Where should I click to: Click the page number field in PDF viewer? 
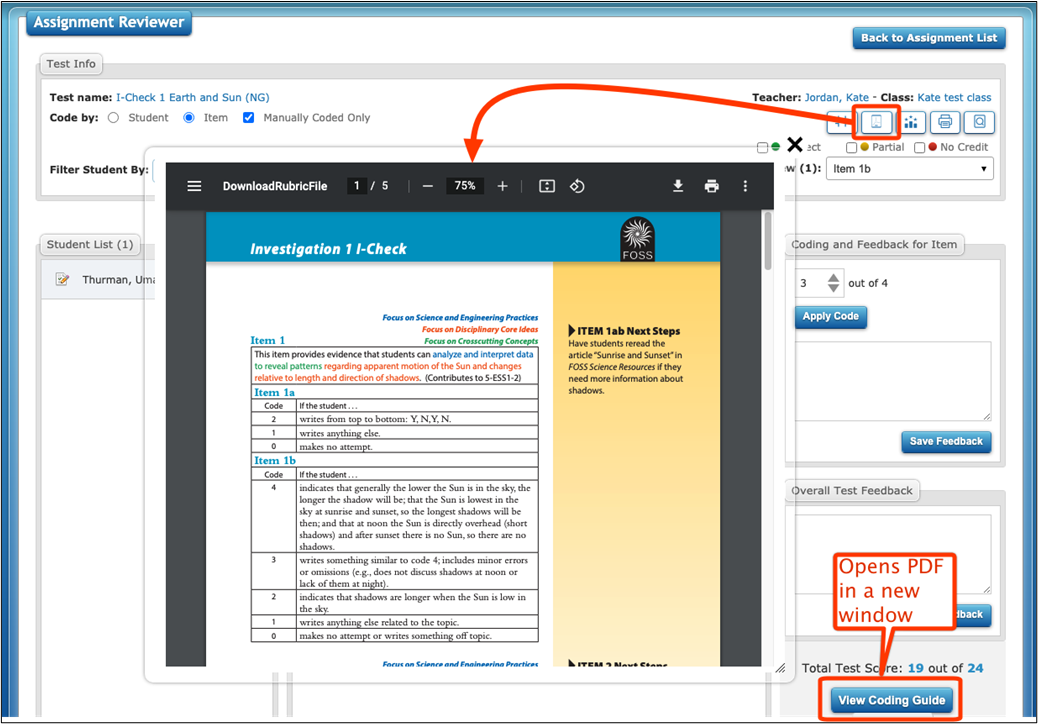coord(356,186)
